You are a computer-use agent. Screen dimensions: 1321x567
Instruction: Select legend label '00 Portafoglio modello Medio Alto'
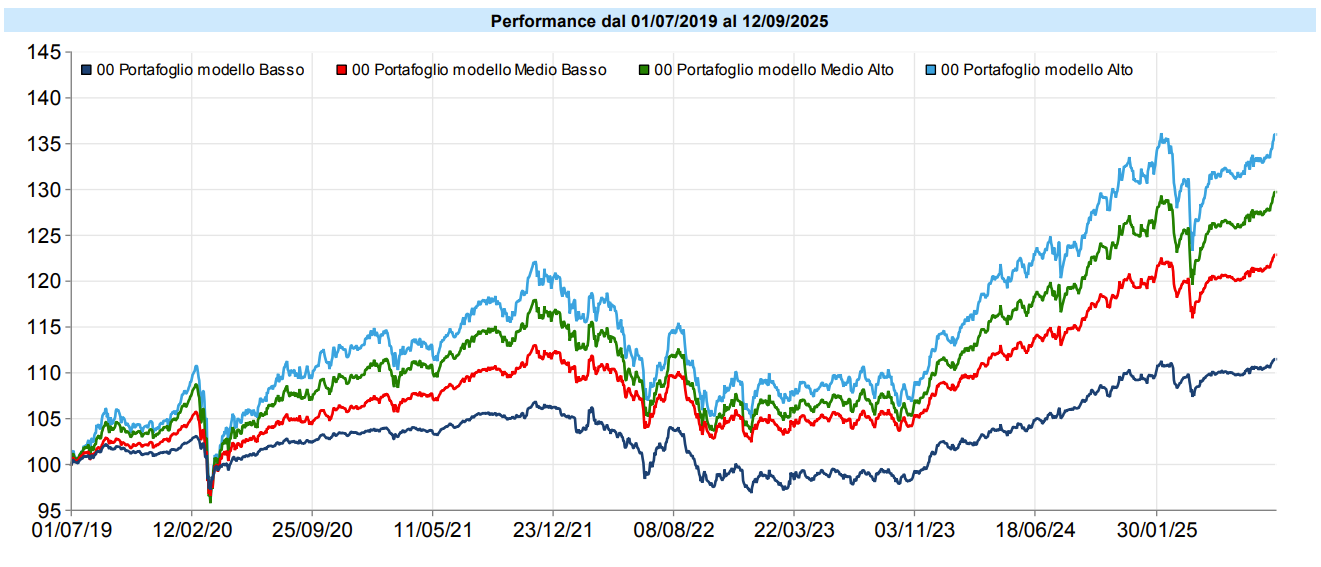click(774, 70)
